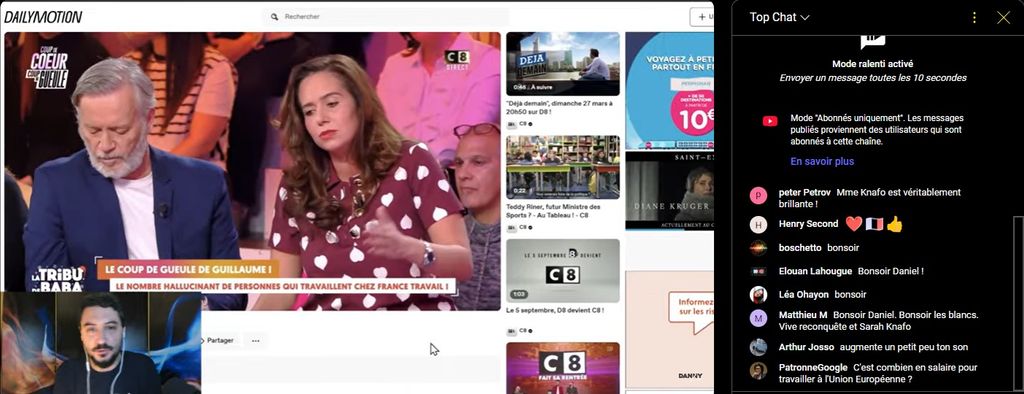Image resolution: width=1024 pixels, height=394 pixels.
Task: Open the chat three-dot options menu
Action: coord(974,18)
